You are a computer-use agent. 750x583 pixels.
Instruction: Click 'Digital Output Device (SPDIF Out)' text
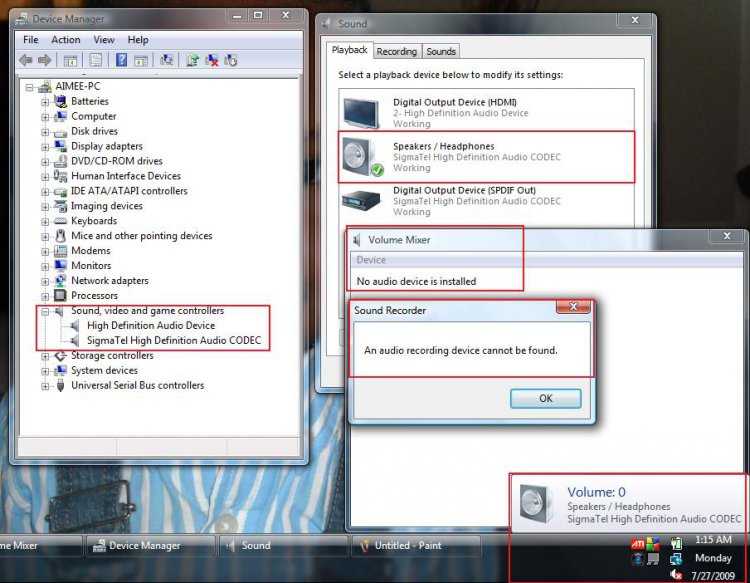point(464,190)
